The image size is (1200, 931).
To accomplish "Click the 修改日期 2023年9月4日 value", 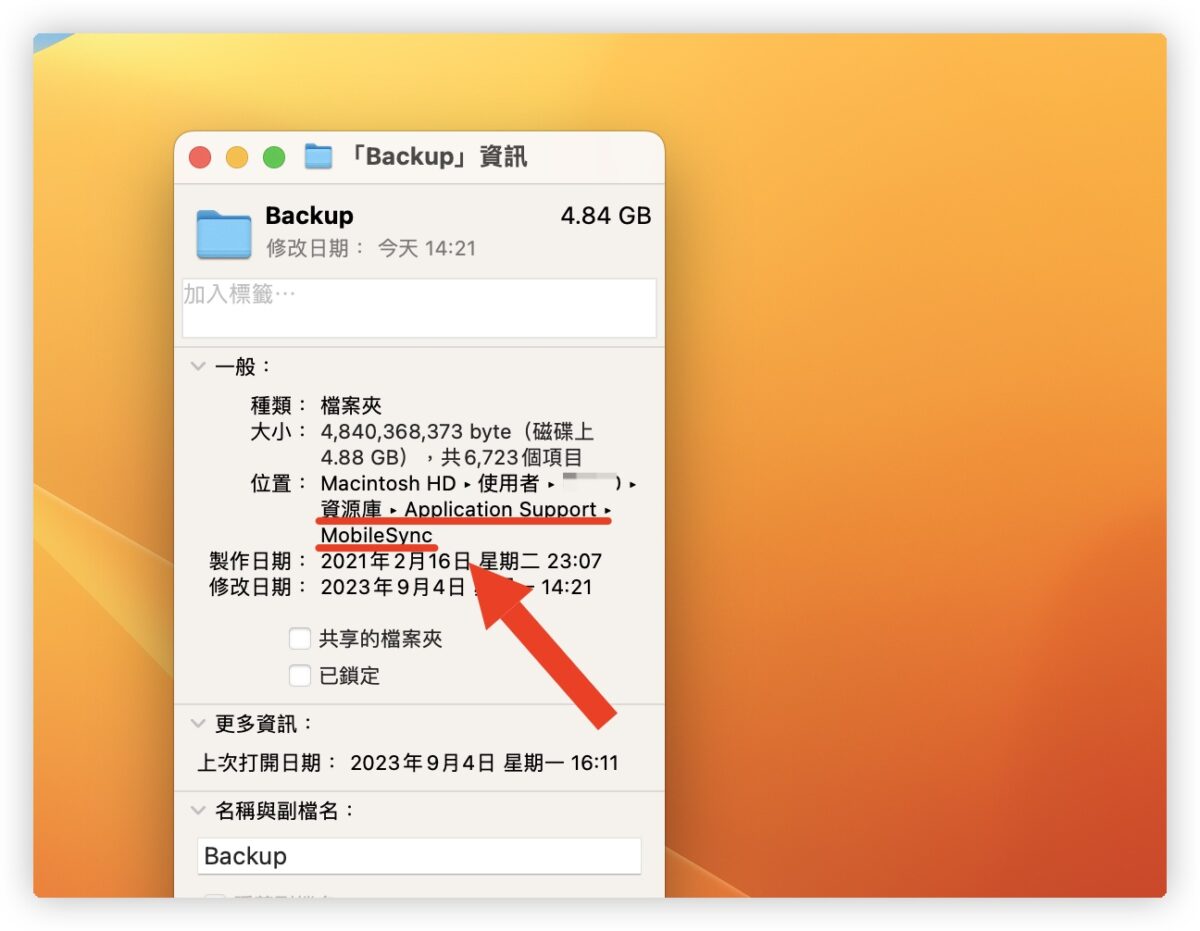I will pos(456,588).
